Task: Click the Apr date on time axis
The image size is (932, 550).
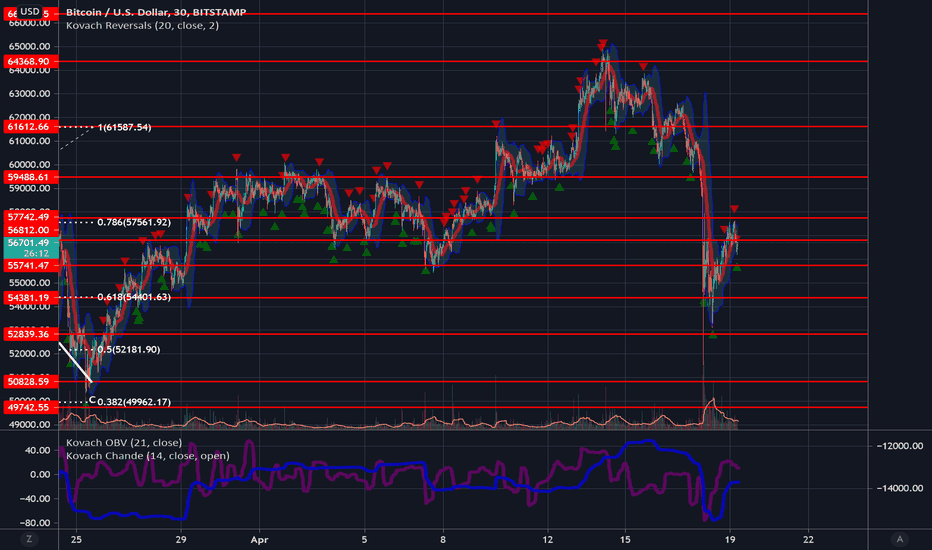Action: [259, 540]
